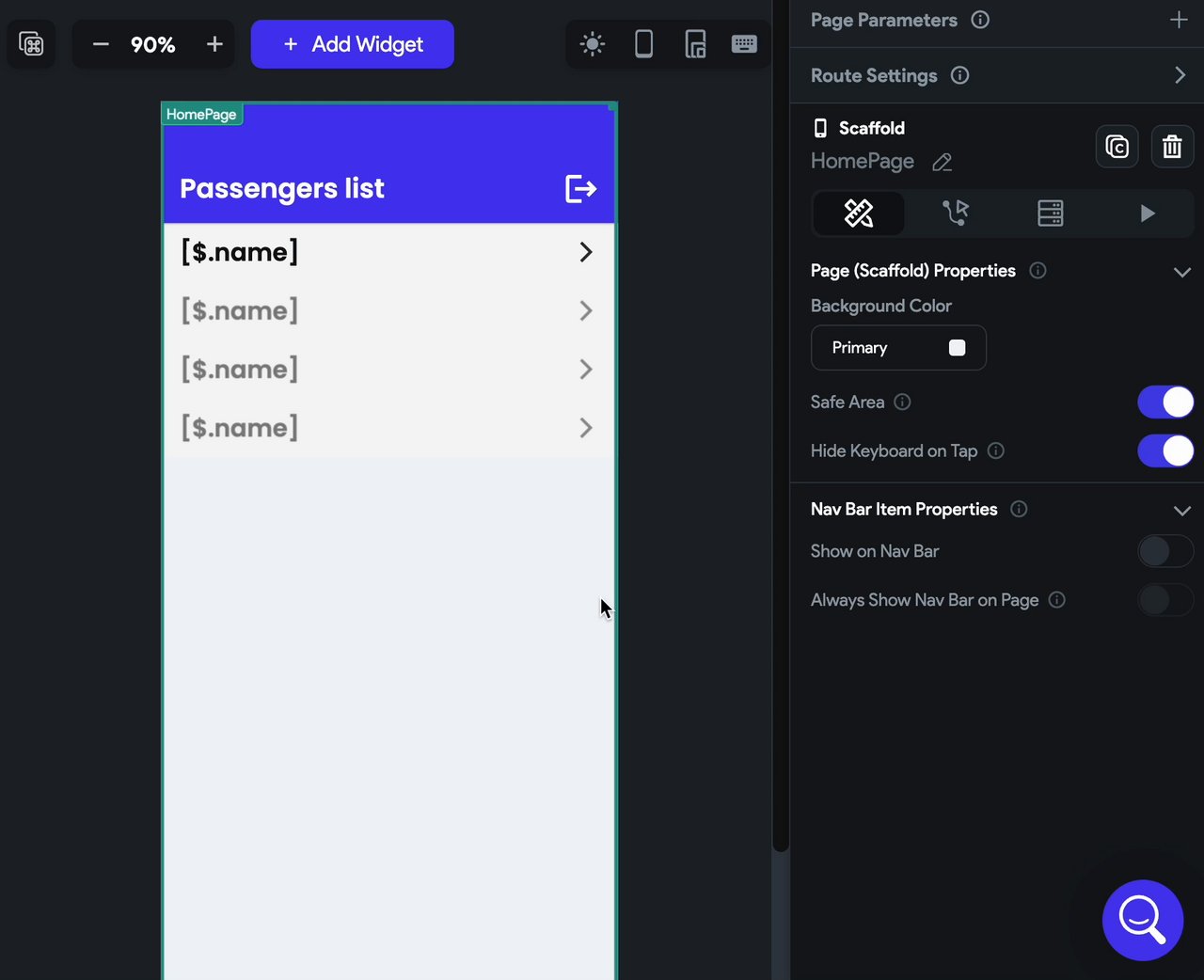
Task: Edit the HomePage name with the pencil icon
Action: click(942, 163)
